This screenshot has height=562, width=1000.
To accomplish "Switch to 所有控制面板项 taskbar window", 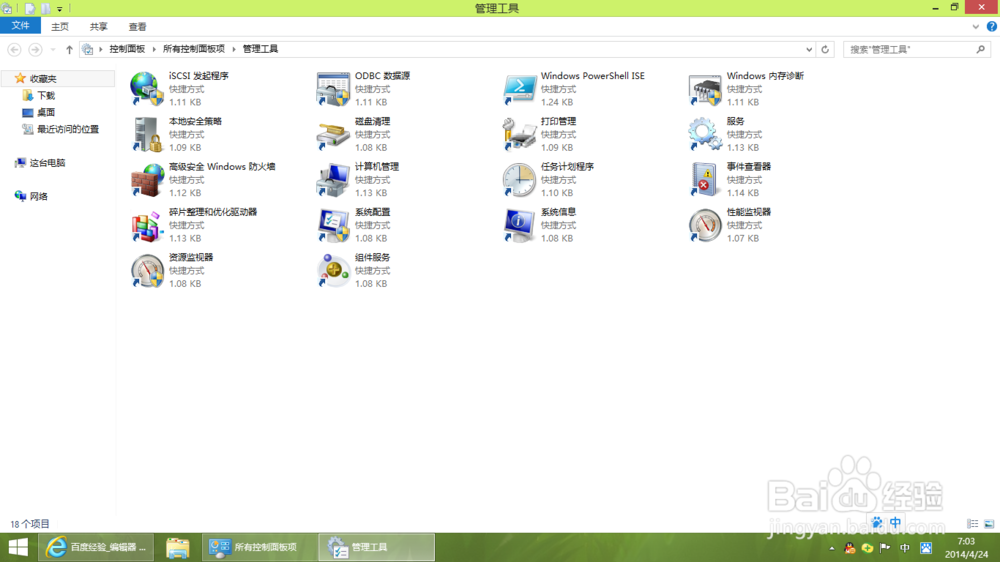I will coord(258,547).
